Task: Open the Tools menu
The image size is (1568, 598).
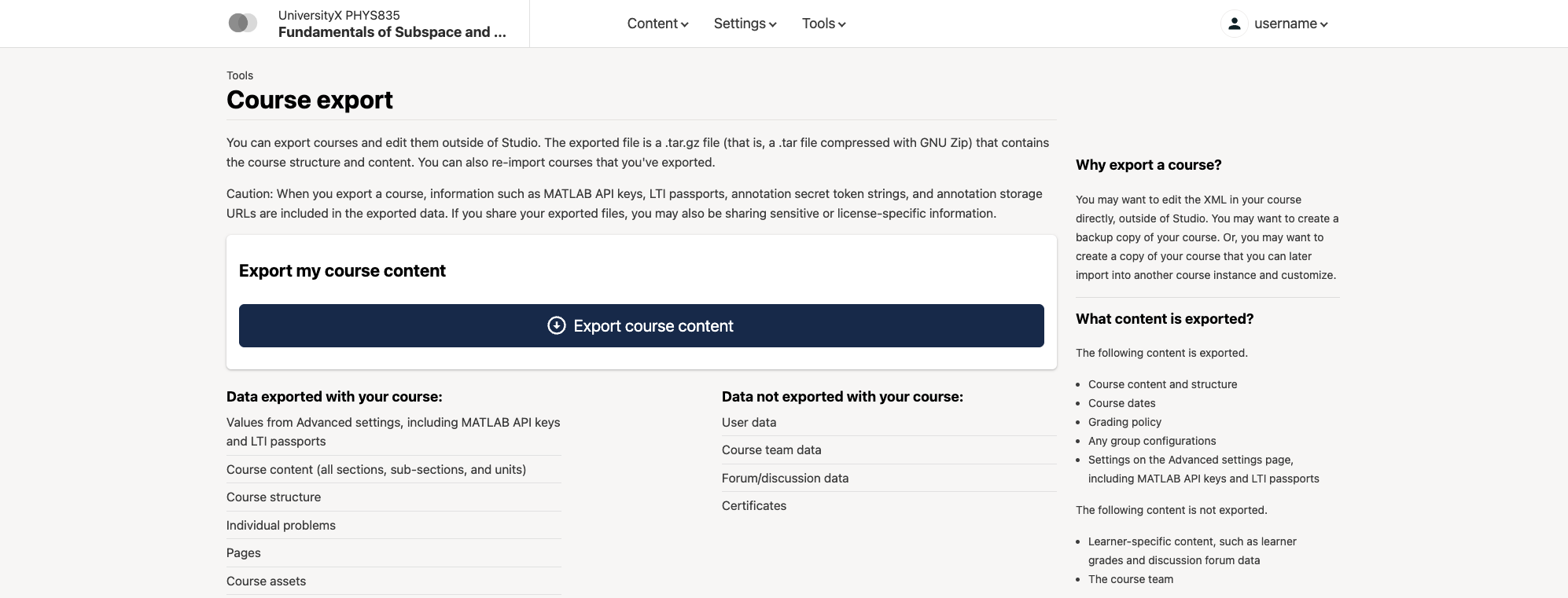Action: point(824,24)
